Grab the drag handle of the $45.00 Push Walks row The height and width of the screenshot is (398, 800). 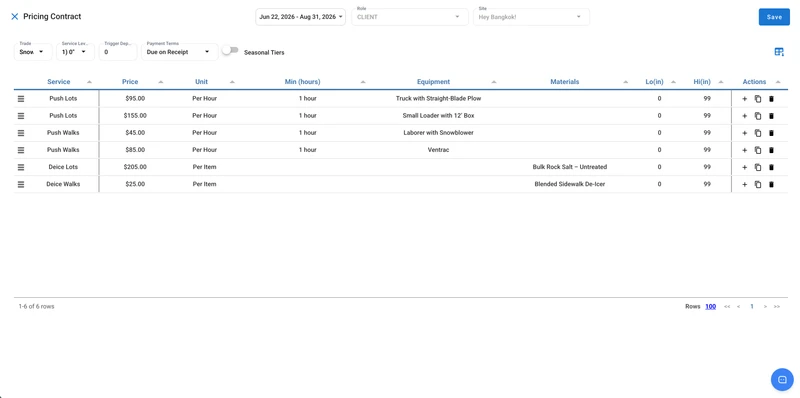pos(21,133)
